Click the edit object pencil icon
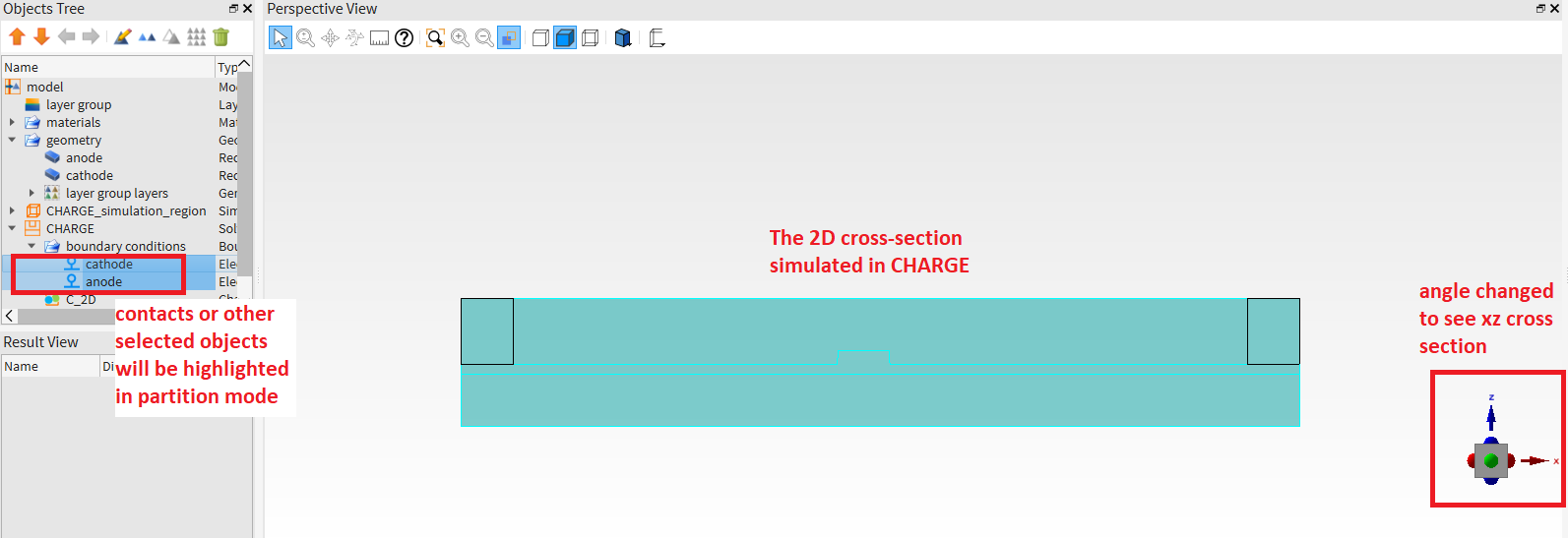1568x538 pixels. (122, 37)
